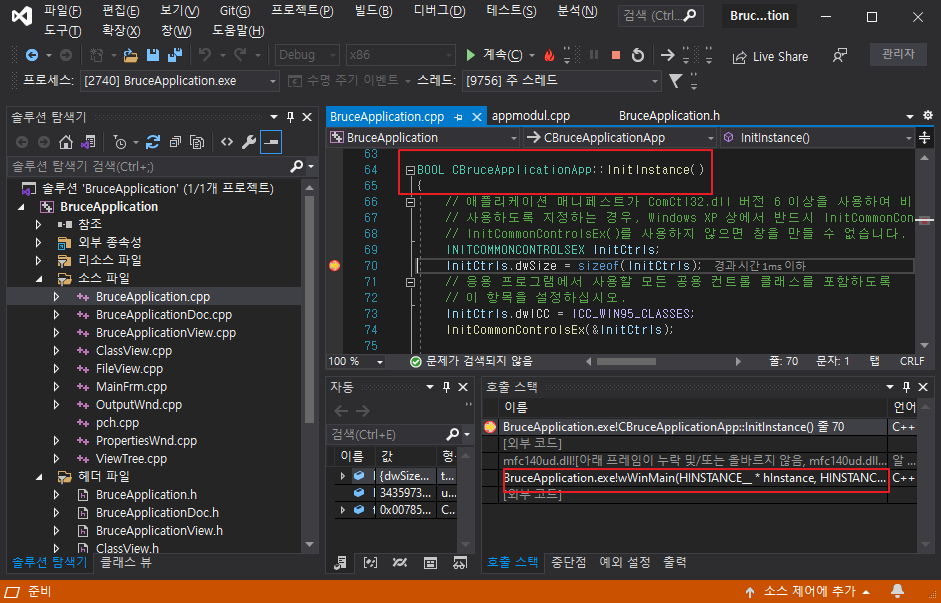Click the 관리자 button

coord(898,54)
